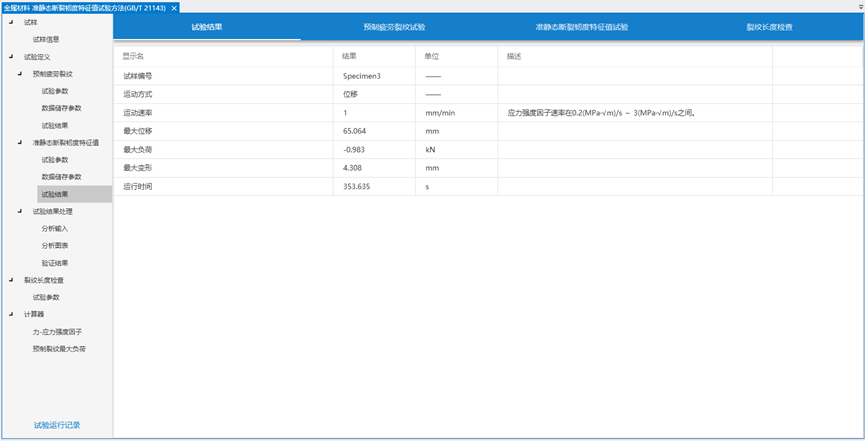The width and height of the screenshot is (865, 441).
Task: Click the 验证结果 tree item
Action: pyautogui.click(x=55, y=262)
